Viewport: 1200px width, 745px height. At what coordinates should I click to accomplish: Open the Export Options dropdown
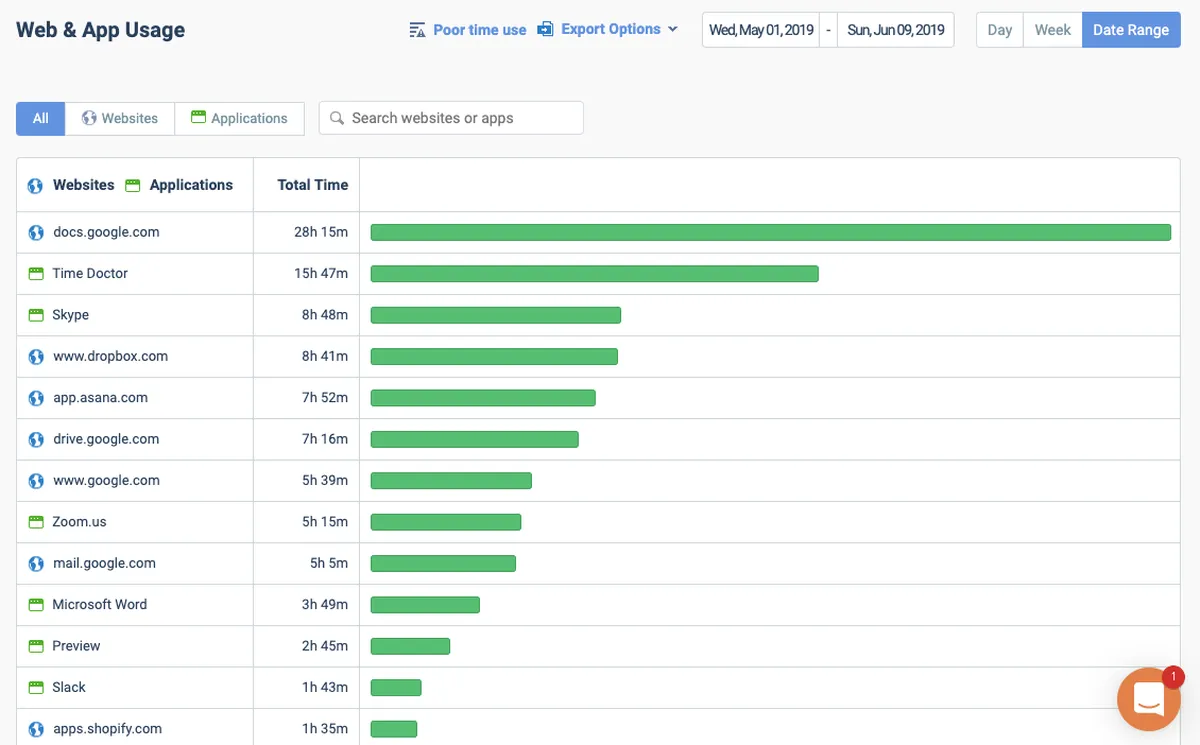(608, 29)
